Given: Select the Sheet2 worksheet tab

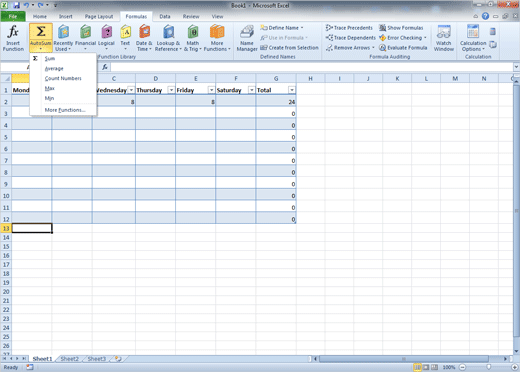Looking at the screenshot, I should coord(69,359).
